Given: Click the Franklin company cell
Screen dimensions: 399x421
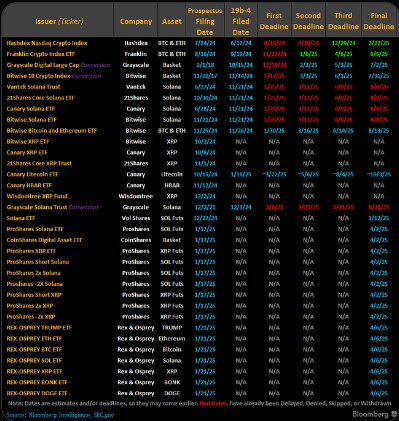Looking at the screenshot, I should (x=136, y=54).
